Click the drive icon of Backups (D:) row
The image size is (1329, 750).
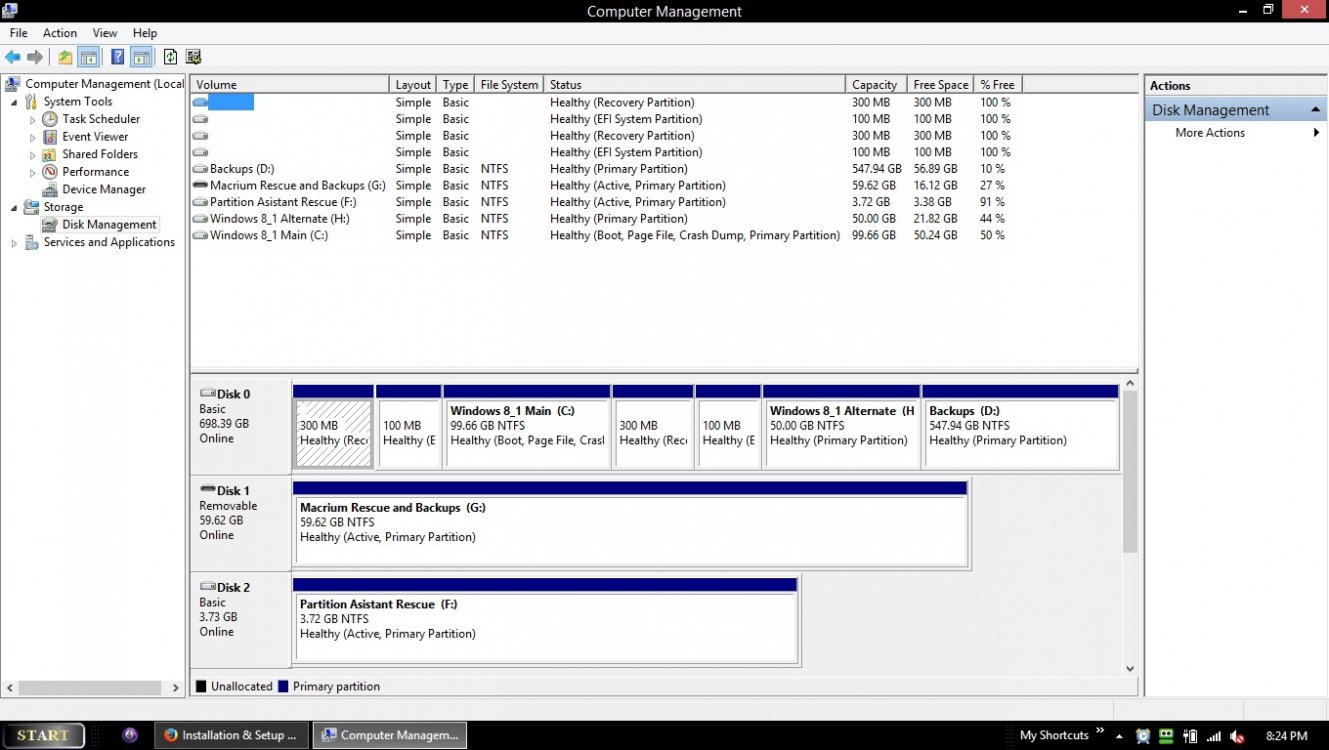[200, 169]
